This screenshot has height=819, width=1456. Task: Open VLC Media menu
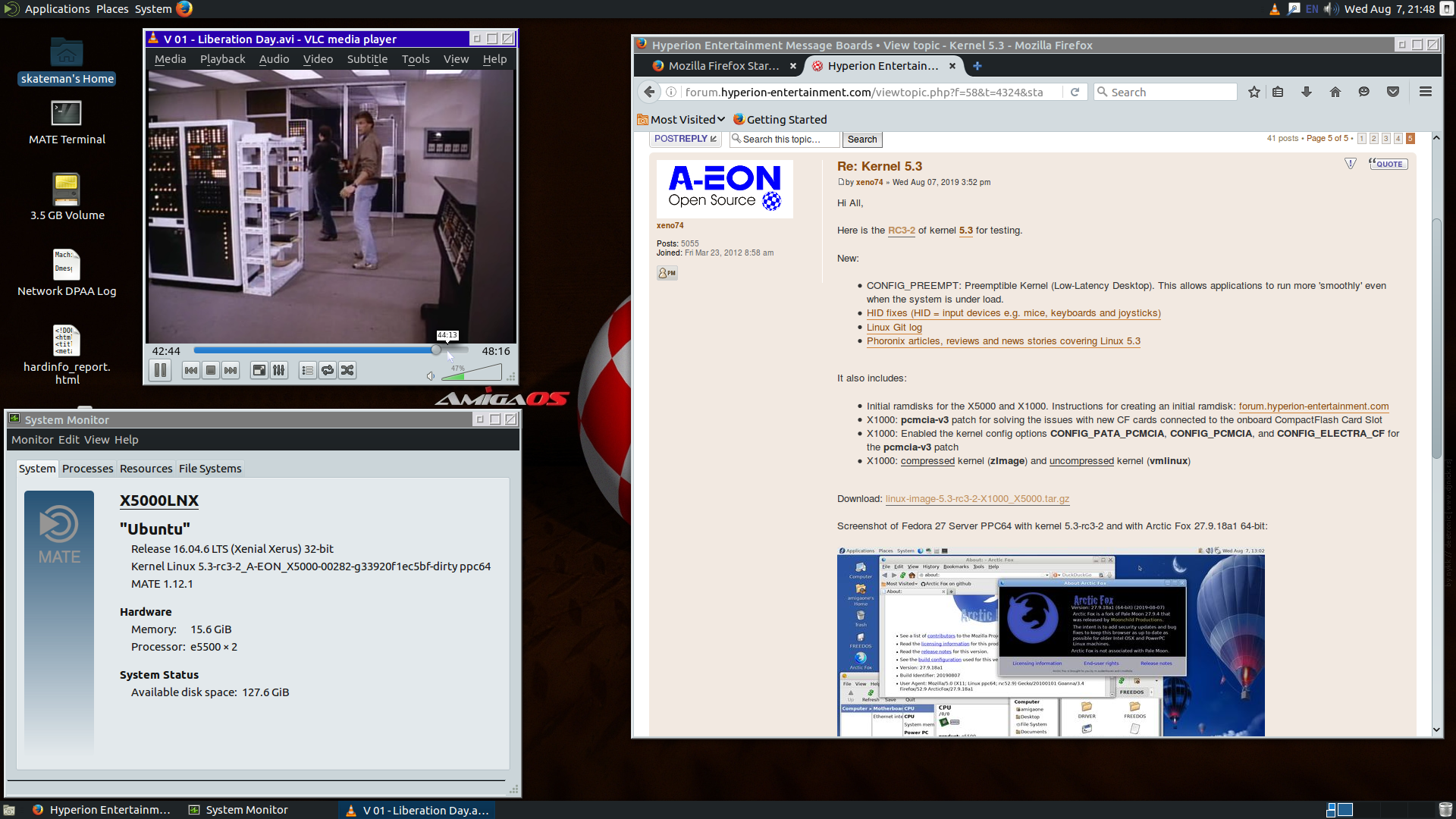click(170, 59)
